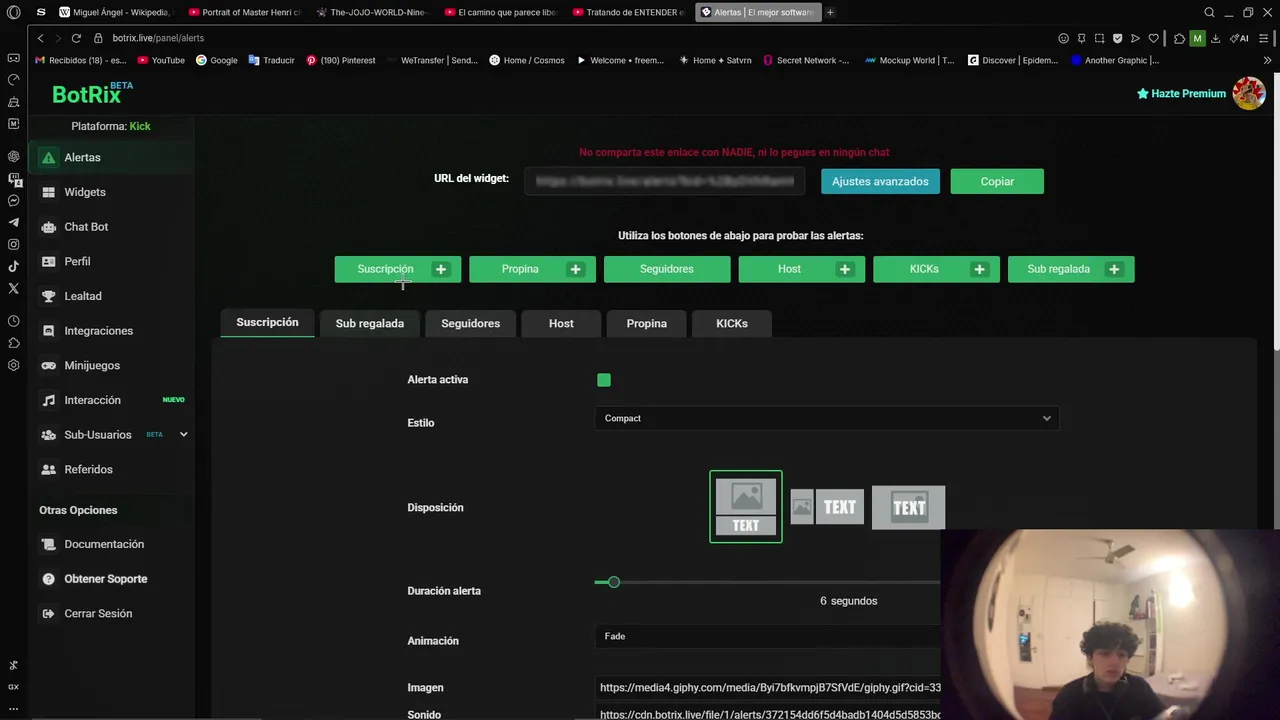Screen dimensions: 1280x720
Task: Click the browser back arrow
Action: (x=40, y=38)
